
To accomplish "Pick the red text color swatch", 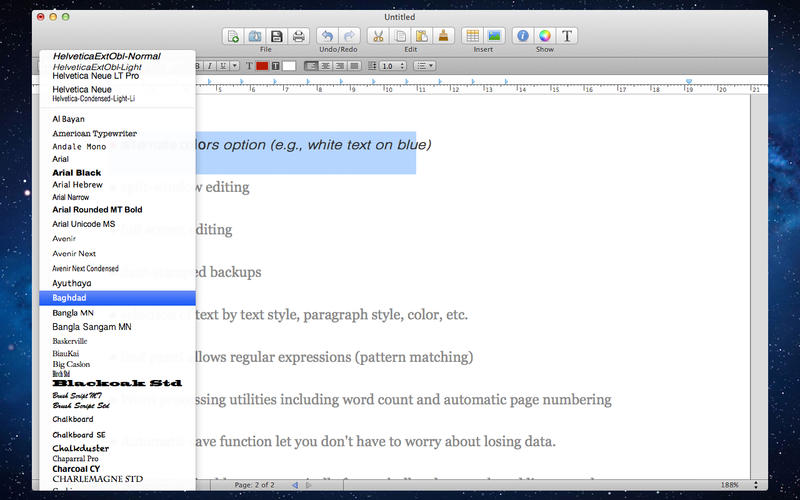I will pos(262,66).
